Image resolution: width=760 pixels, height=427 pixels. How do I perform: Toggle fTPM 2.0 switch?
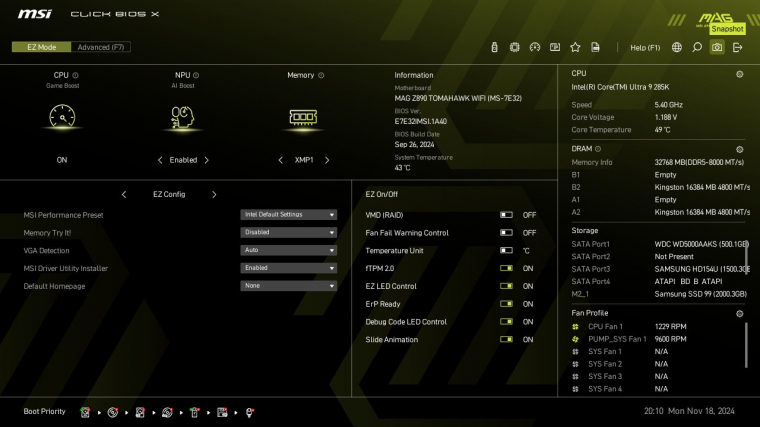click(506, 268)
